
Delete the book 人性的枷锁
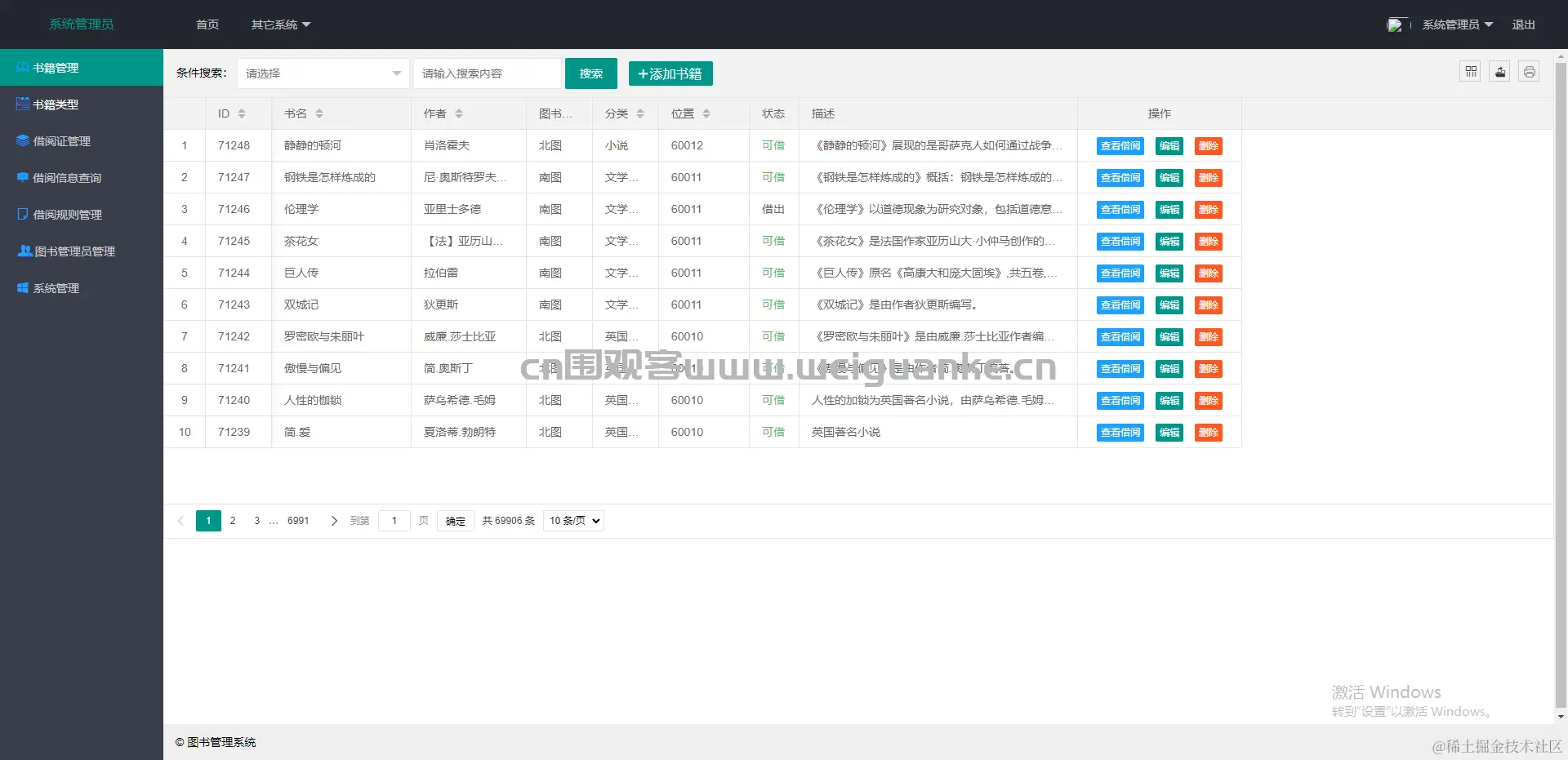coord(1209,401)
